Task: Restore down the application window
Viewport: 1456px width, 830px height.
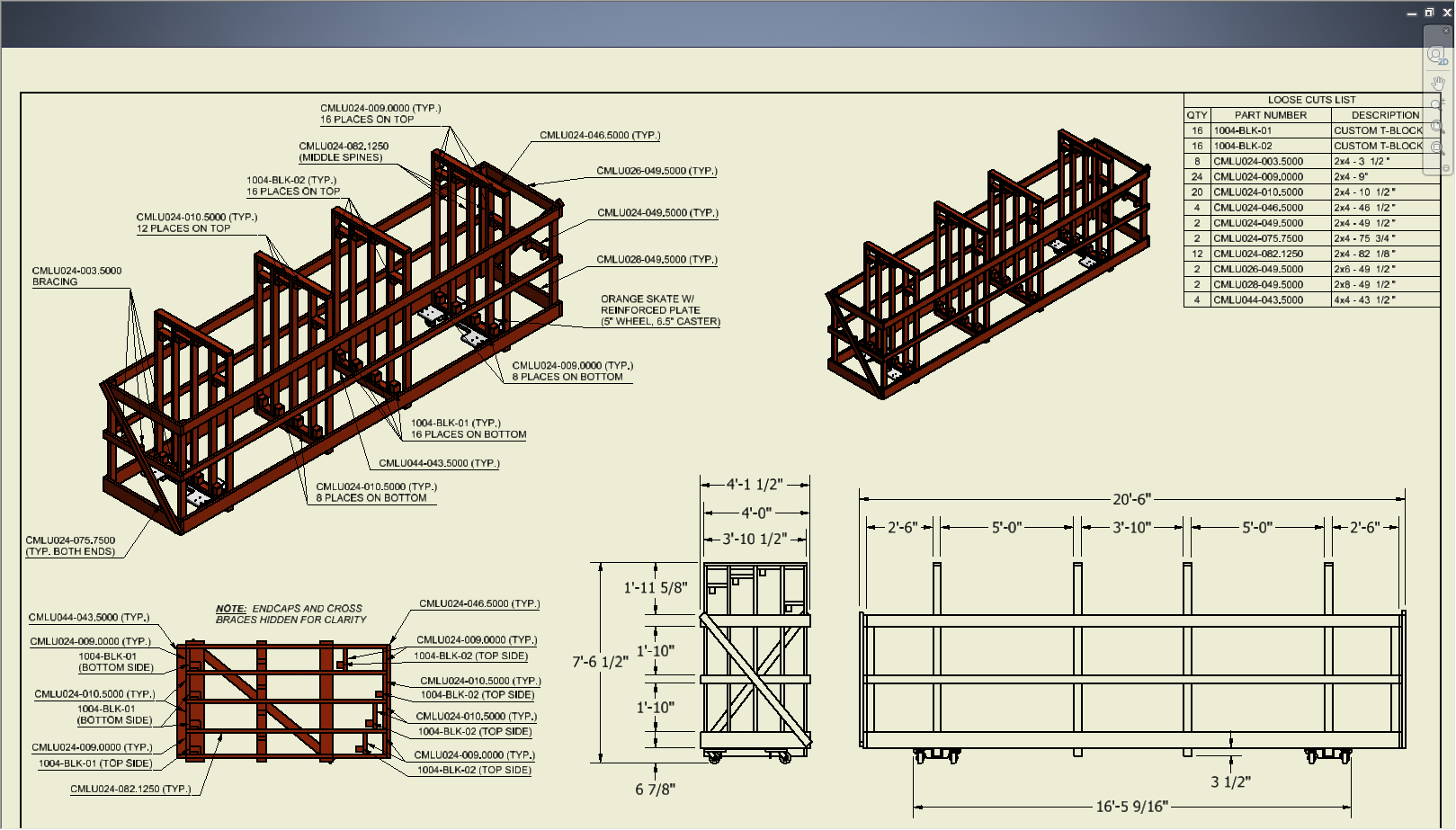Action: click(x=1427, y=12)
